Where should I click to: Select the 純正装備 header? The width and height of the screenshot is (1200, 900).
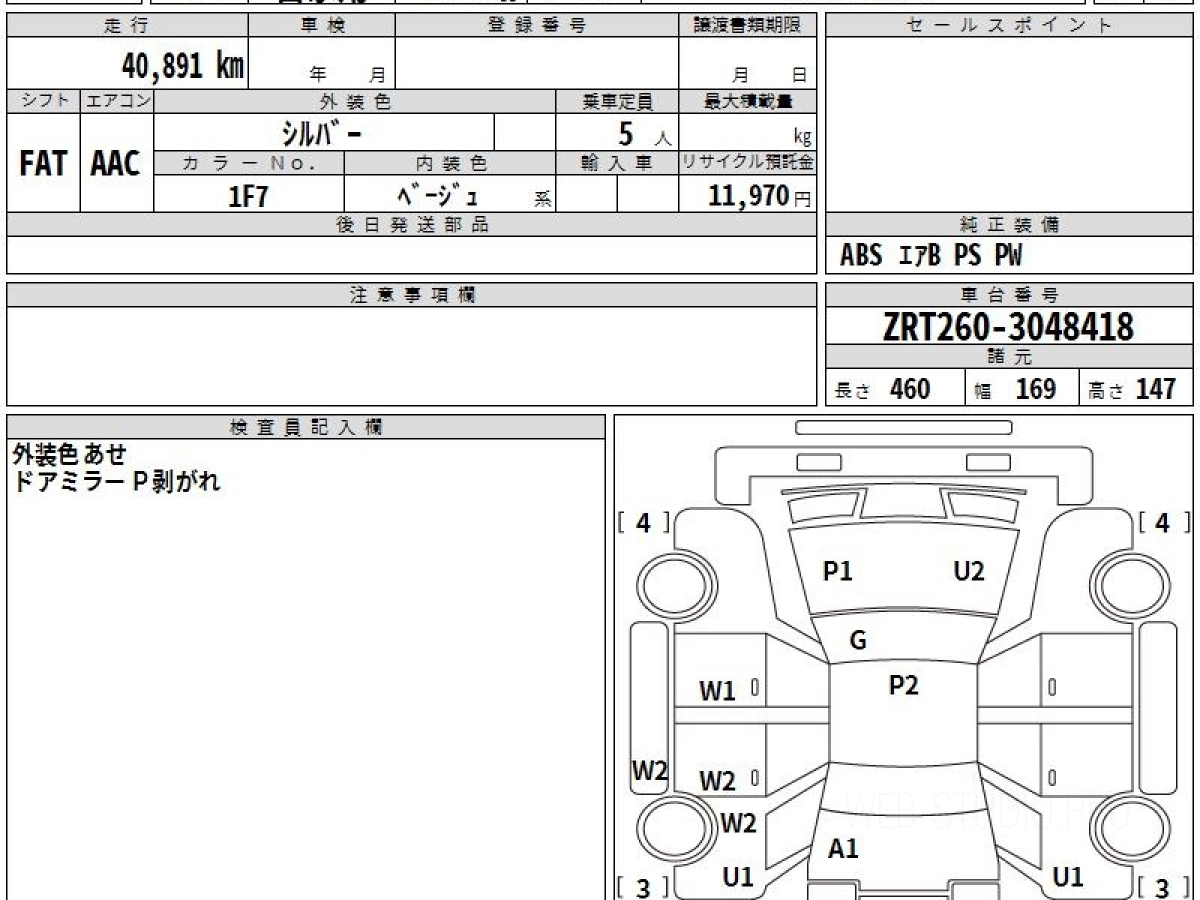pos(1010,225)
